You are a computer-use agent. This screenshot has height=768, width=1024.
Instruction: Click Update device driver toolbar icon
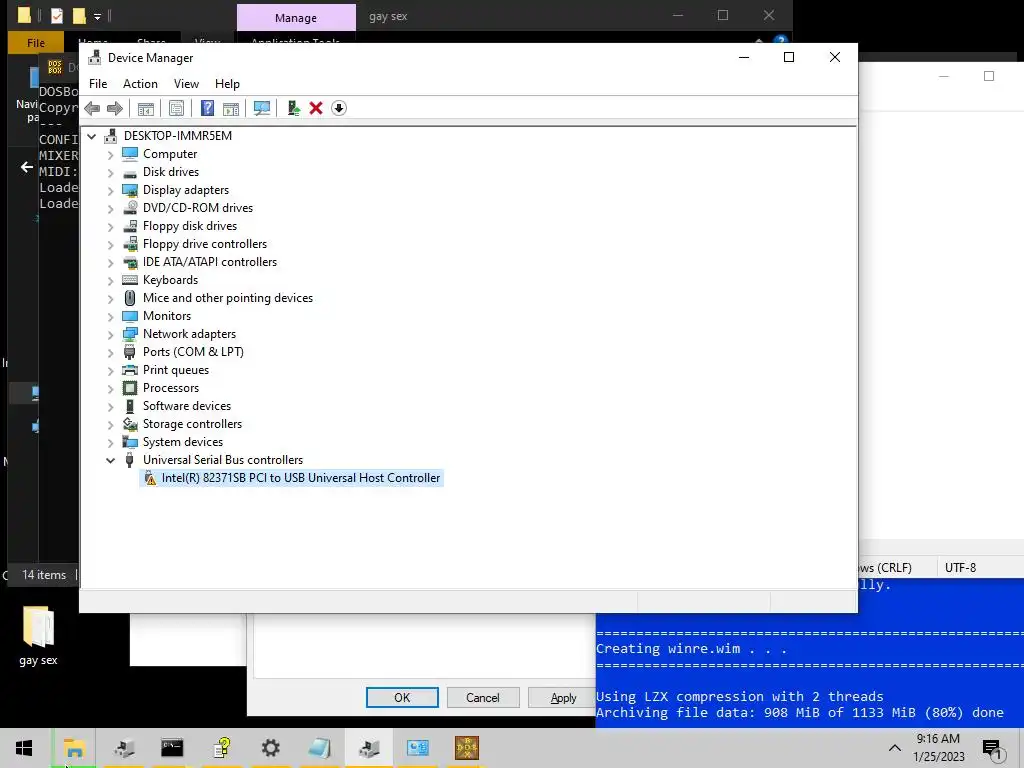(293, 108)
